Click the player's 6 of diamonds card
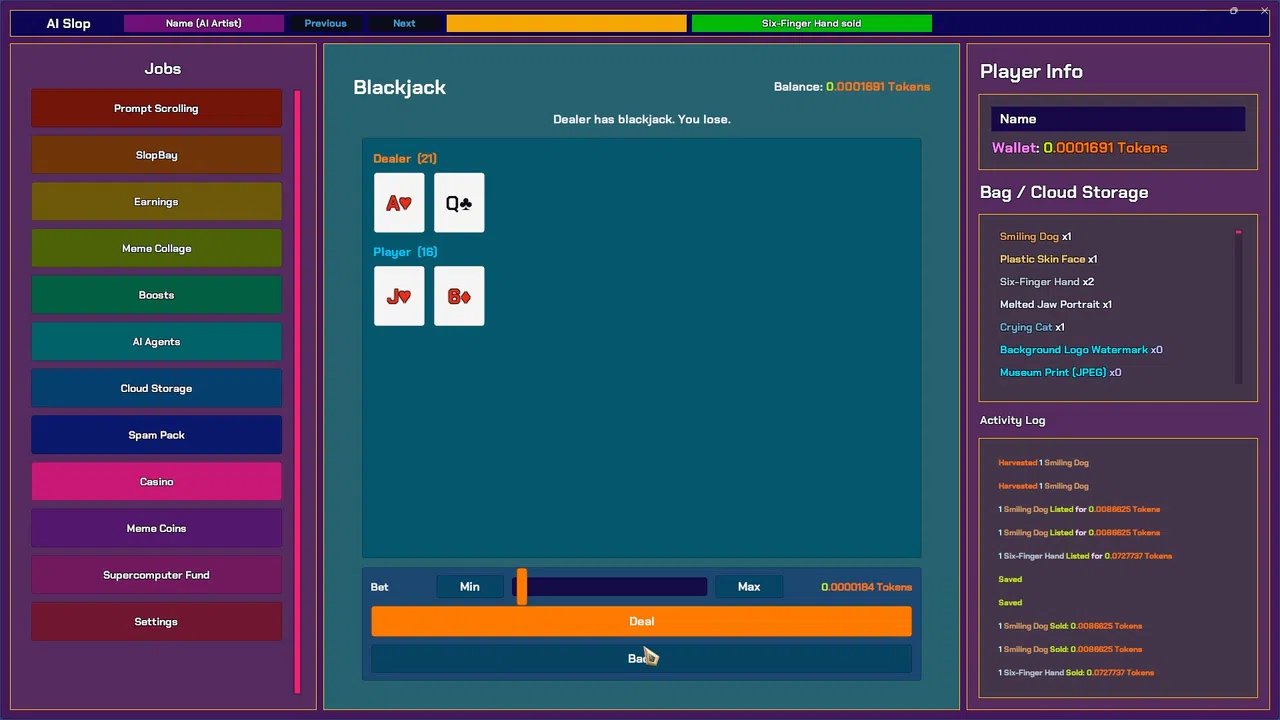This screenshot has width=1280, height=720. [459, 296]
